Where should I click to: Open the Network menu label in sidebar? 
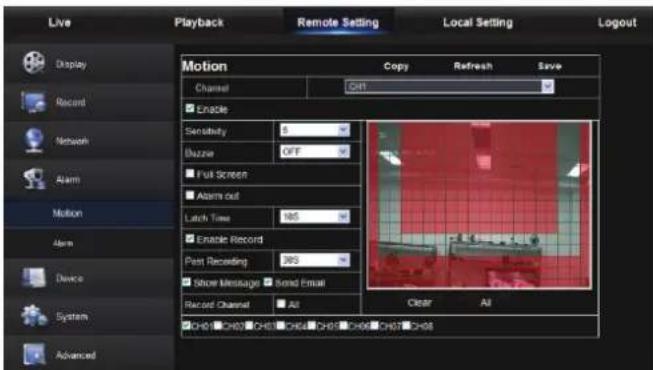[72, 141]
